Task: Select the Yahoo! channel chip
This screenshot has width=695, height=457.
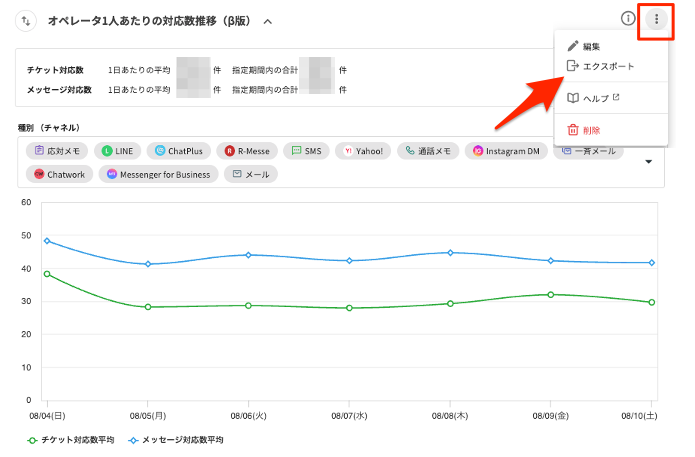Action: click(x=362, y=151)
